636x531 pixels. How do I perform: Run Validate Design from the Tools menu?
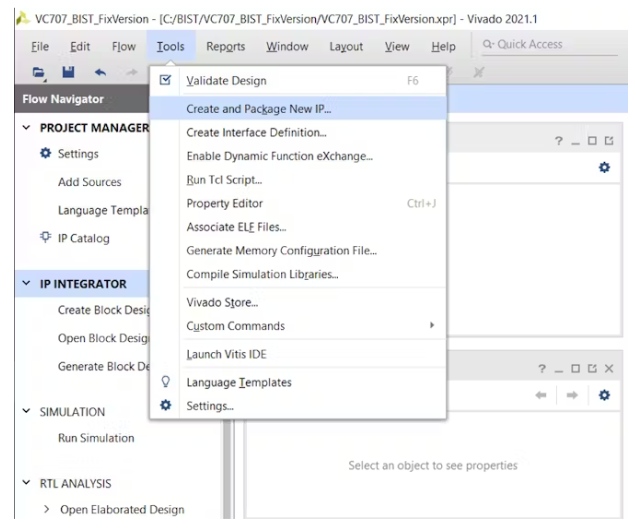(226, 80)
